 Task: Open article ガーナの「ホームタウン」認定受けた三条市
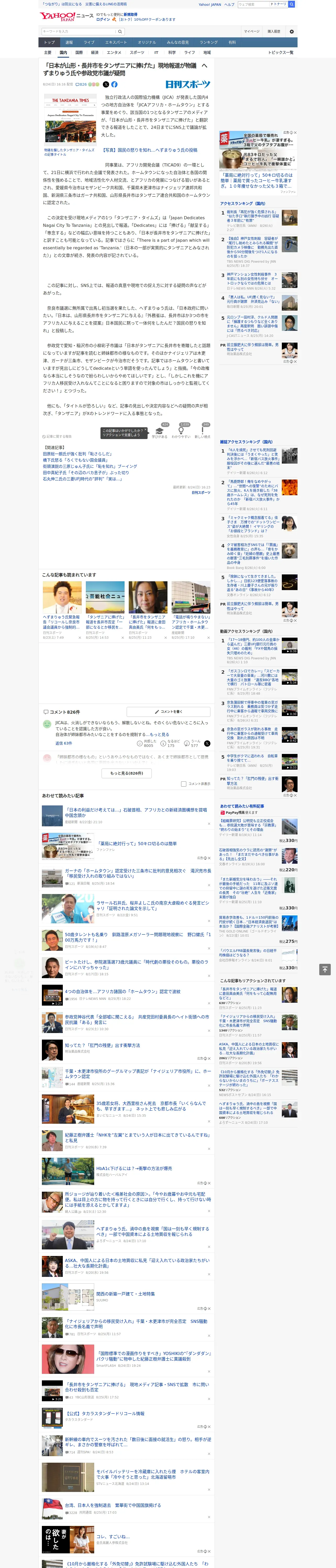tap(138, 873)
